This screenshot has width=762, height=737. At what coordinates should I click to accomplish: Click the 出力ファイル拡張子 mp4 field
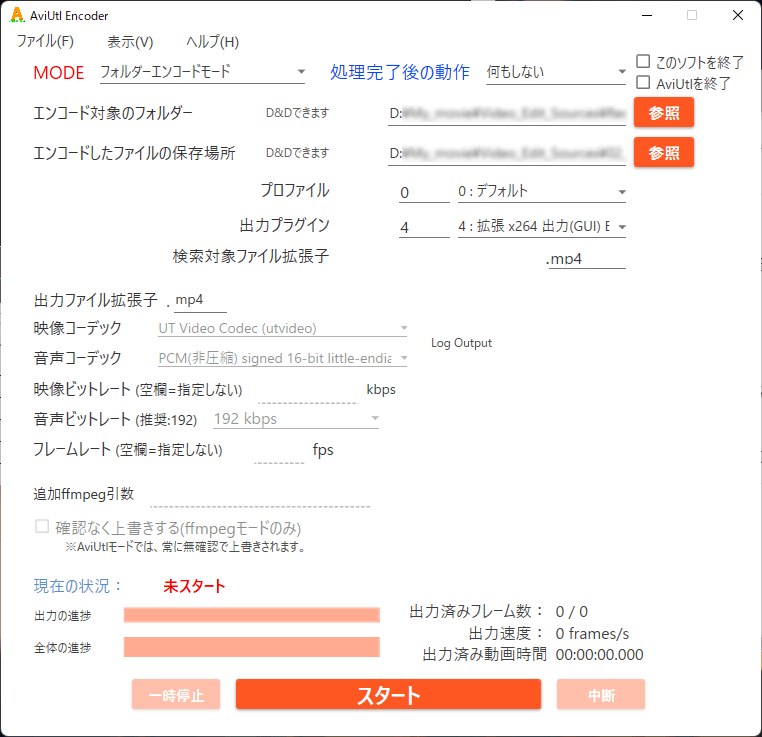coord(200,300)
